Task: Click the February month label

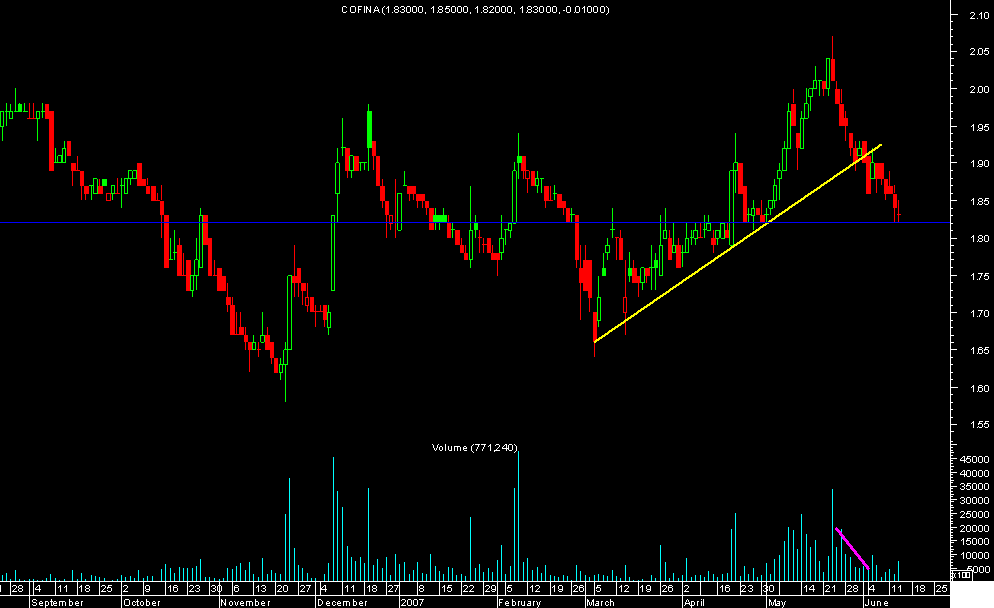Action: (x=520, y=602)
